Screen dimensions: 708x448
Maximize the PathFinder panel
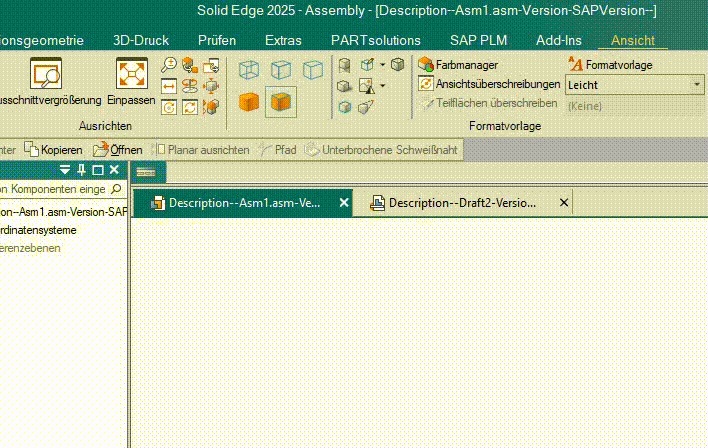pos(98,170)
